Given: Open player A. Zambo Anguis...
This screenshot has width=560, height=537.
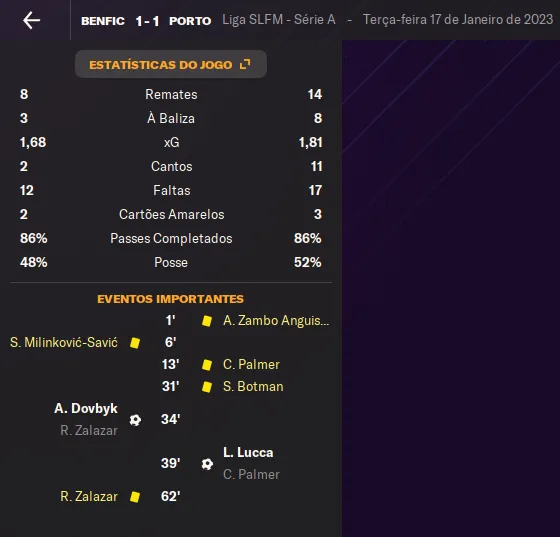Looking at the screenshot, I should click(276, 321).
